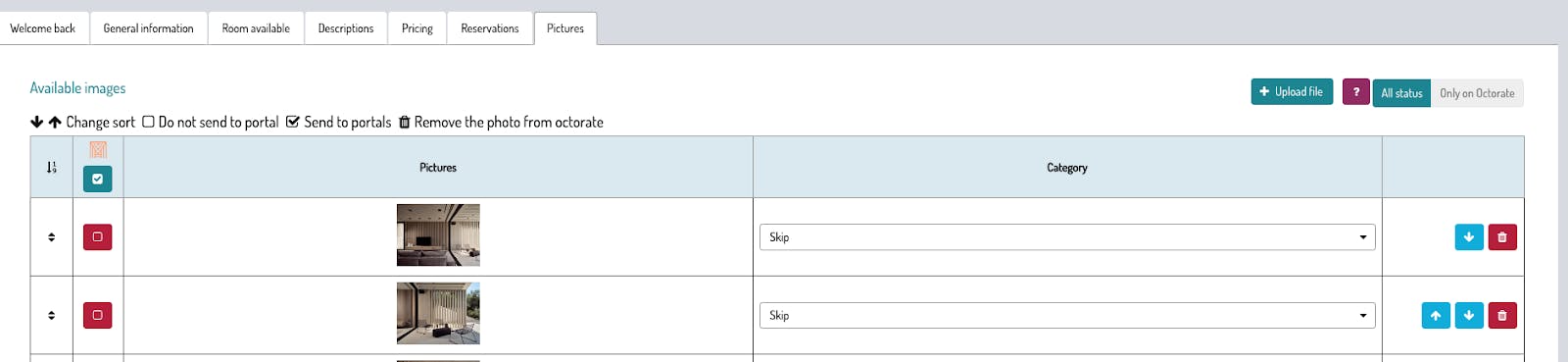Grab the first row's sort handle
This screenshot has width=1568, height=362.
tap(52, 237)
